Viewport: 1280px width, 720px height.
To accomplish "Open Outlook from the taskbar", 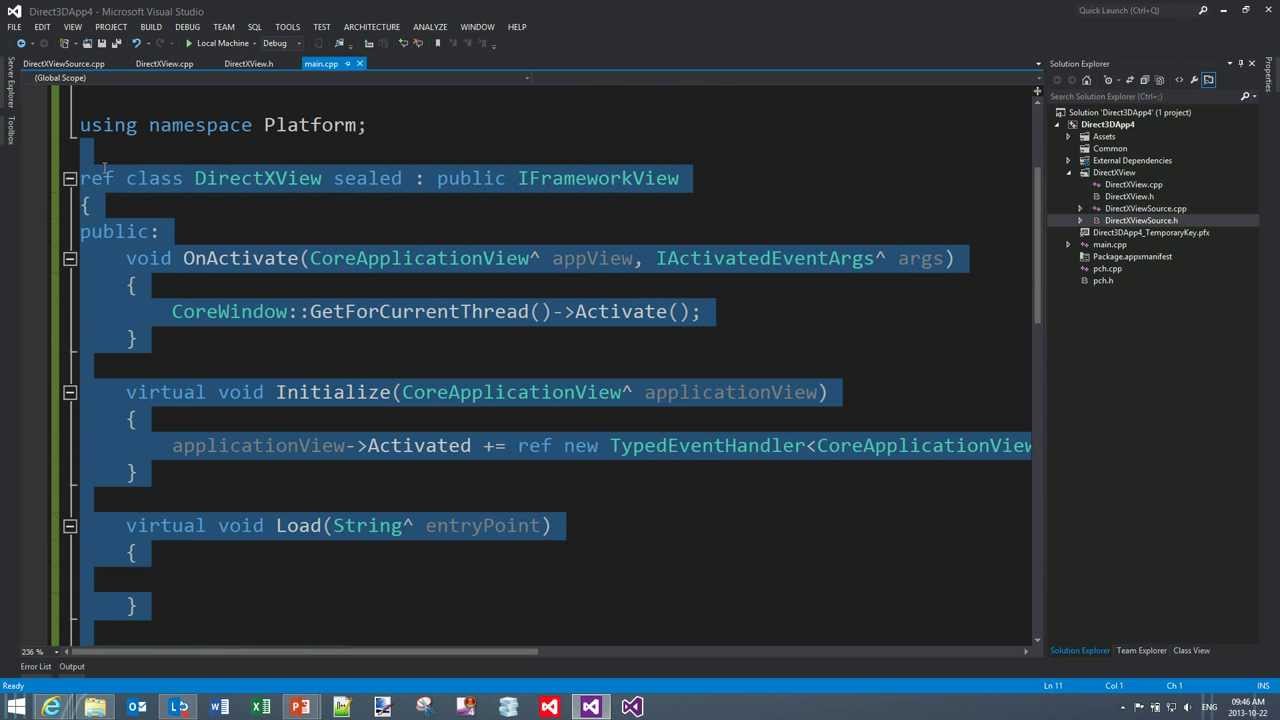I will (137, 707).
